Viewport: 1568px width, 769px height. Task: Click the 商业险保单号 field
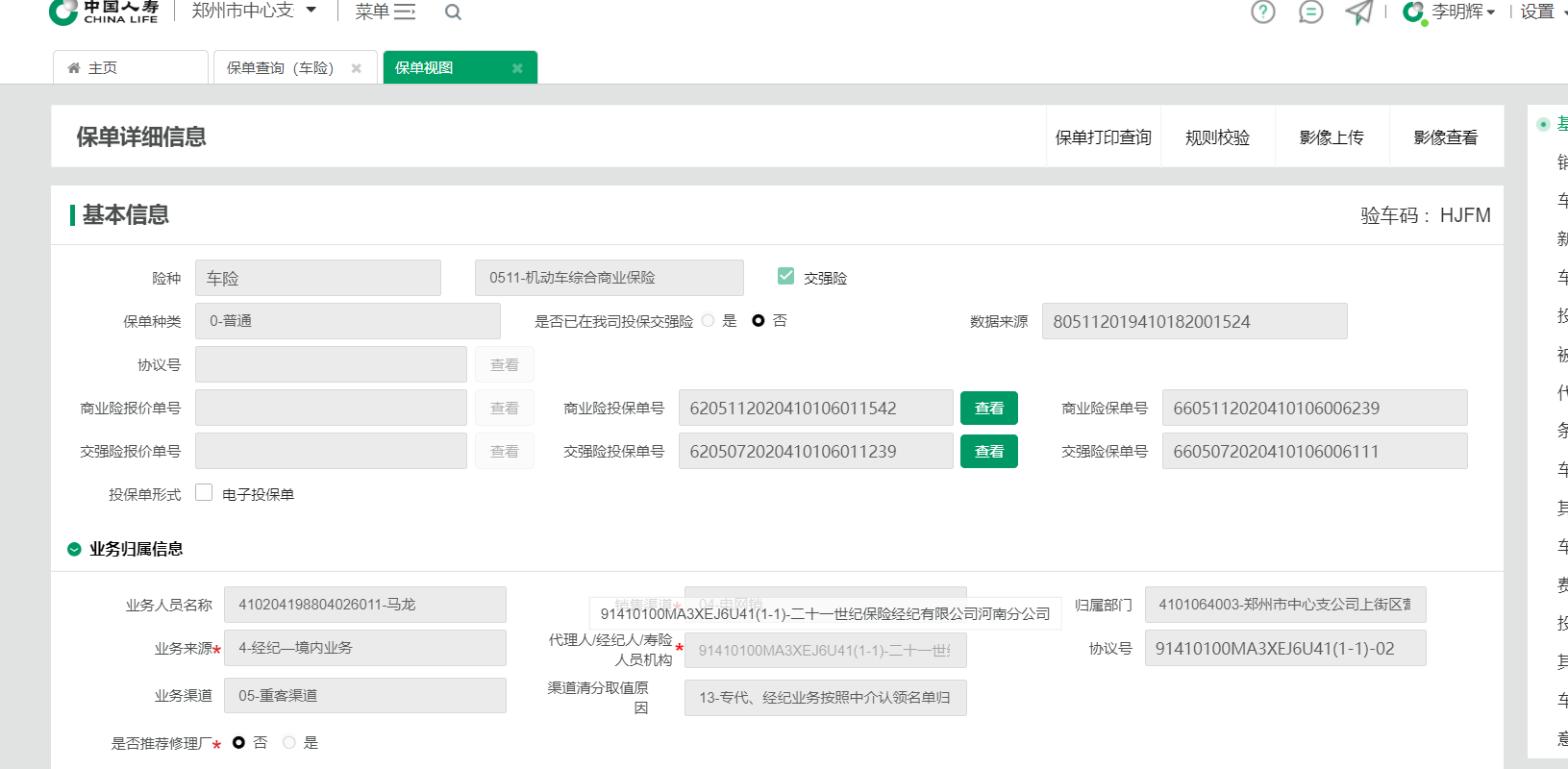(x=1313, y=409)
